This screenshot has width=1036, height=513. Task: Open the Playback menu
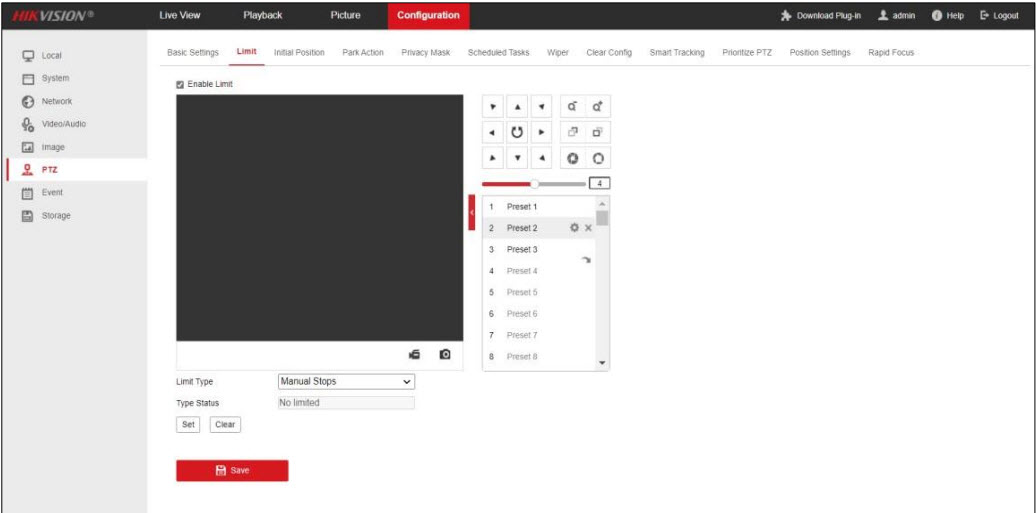point(262,15)
